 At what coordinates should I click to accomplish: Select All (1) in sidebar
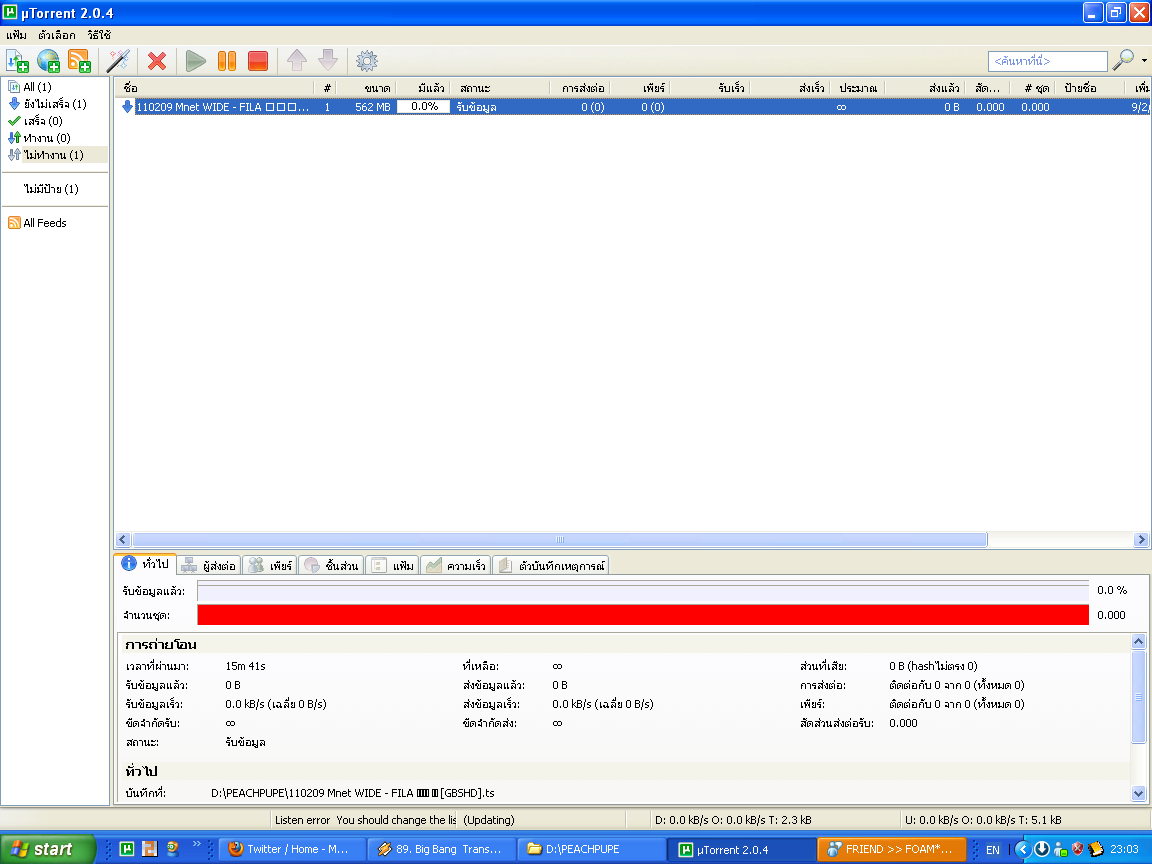(37, 87)
